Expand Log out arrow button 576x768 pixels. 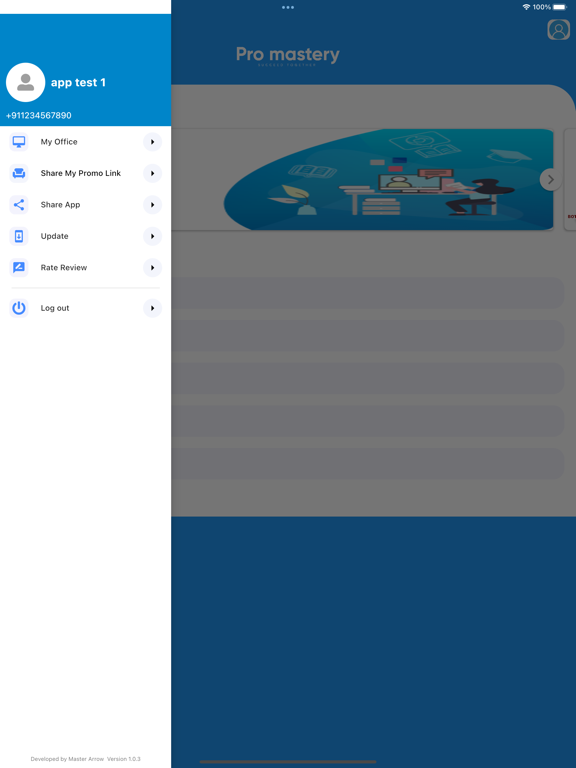[152, 308]
